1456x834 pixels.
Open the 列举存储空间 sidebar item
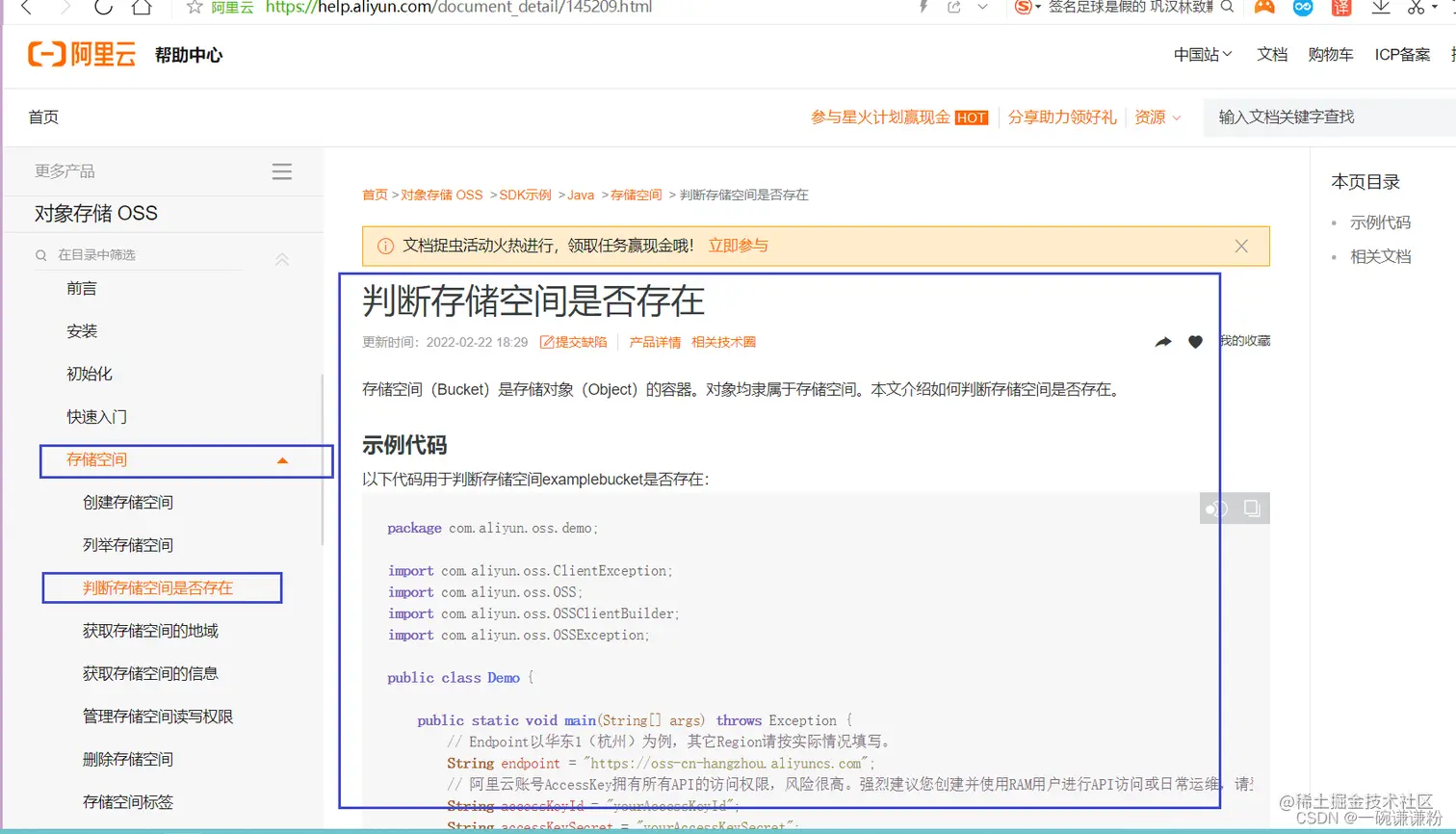[128, 545]
